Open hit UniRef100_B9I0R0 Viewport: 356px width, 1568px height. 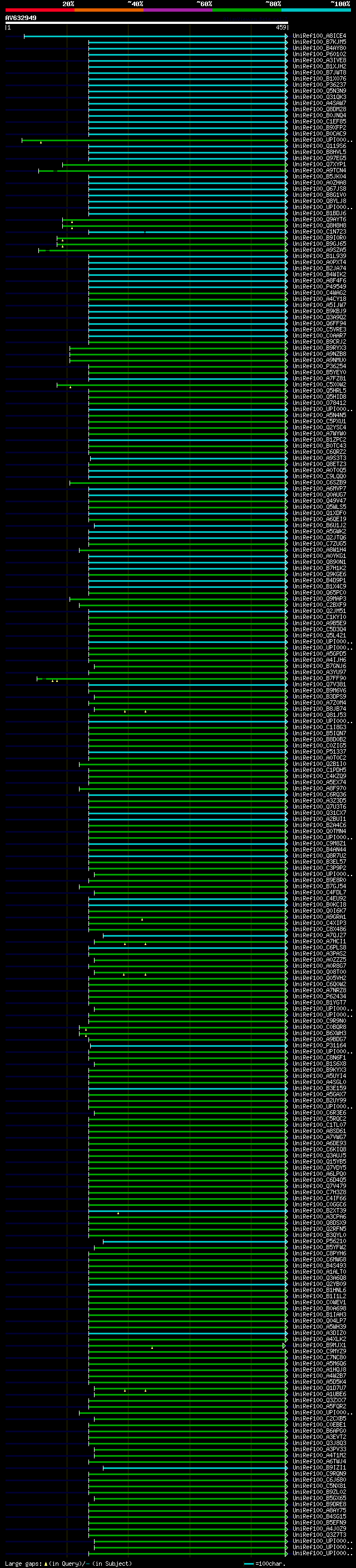pyautogui.click(x=319, y=238)
